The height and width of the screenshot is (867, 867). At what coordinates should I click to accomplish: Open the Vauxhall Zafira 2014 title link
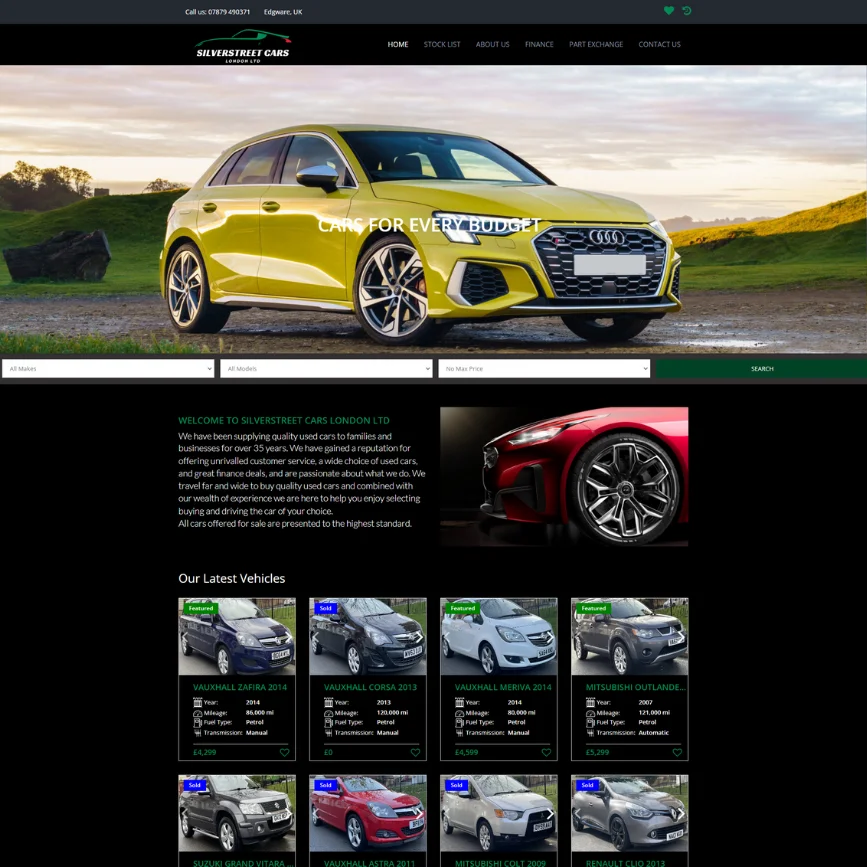(240, 687)
